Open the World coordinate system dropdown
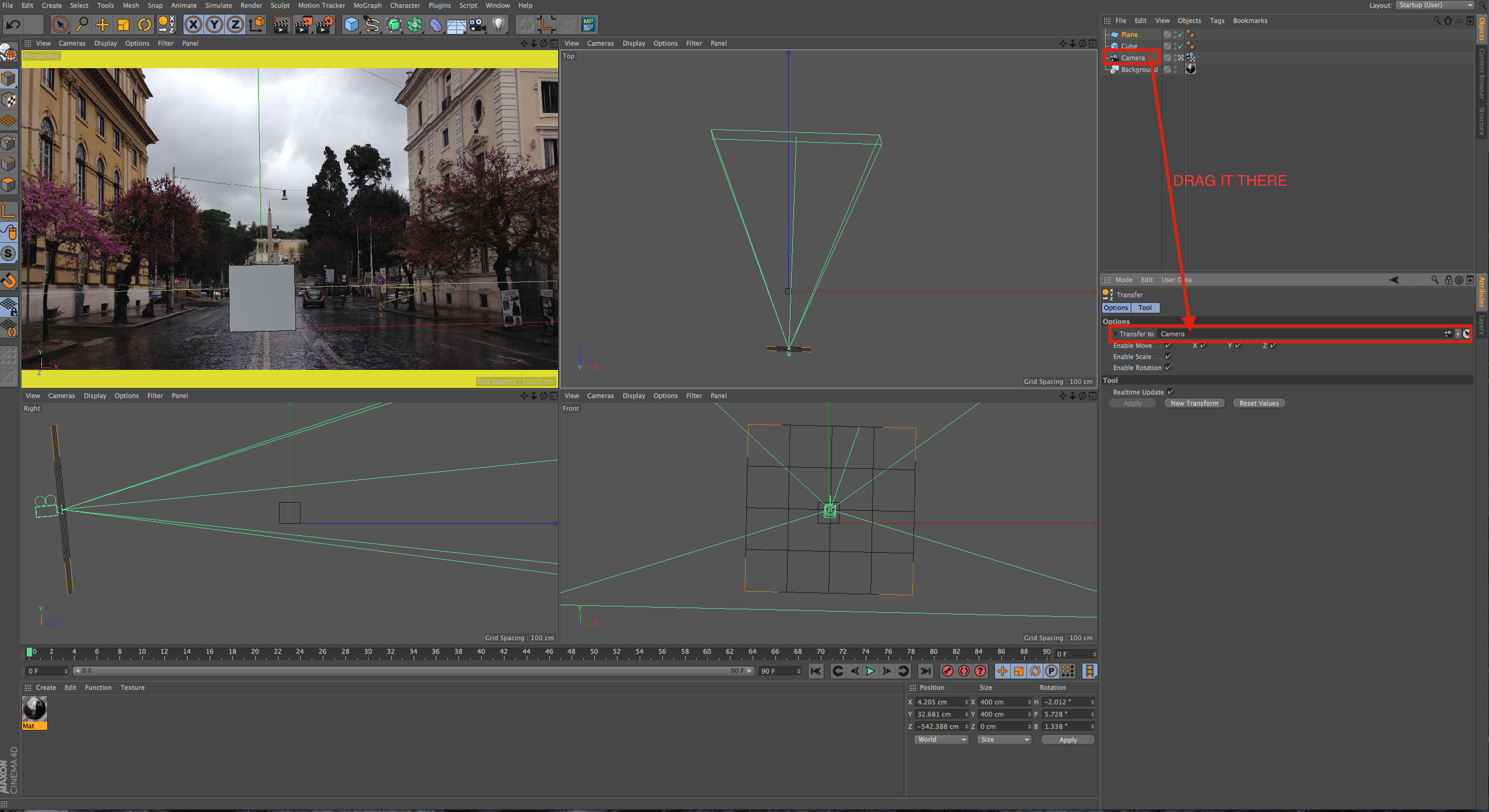The height and width of the screenshot is (812, 1489). (941, 740)
